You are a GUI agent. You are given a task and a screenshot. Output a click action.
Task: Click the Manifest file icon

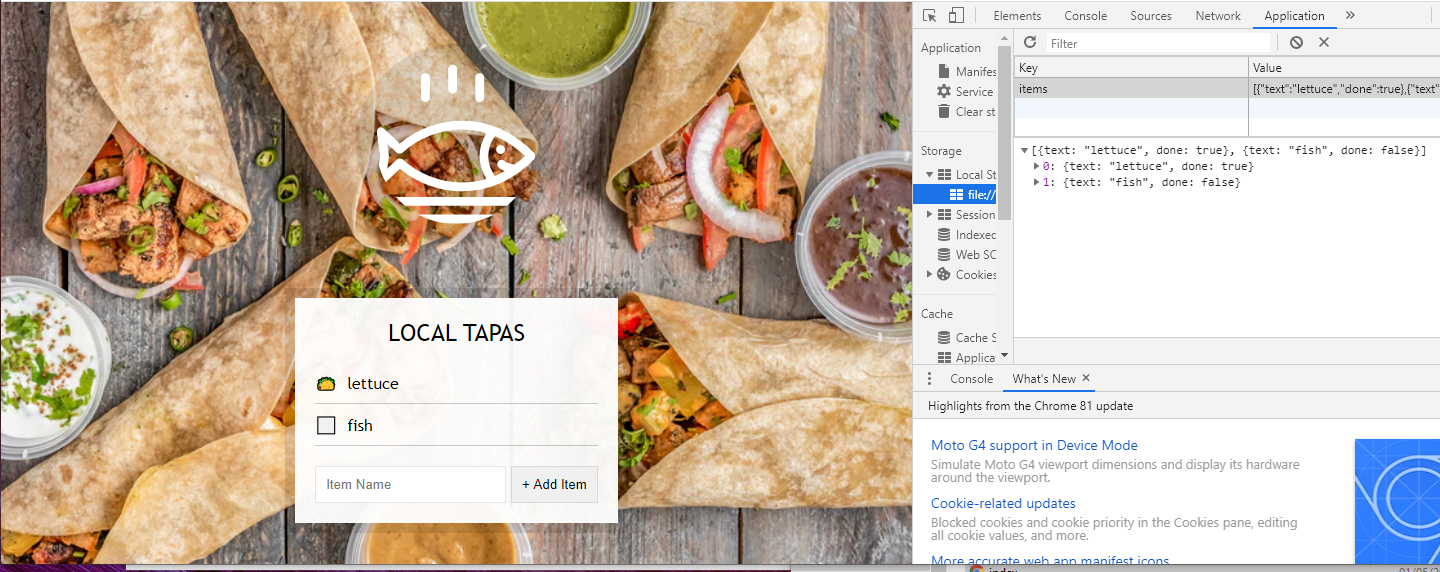pos(944,71)
